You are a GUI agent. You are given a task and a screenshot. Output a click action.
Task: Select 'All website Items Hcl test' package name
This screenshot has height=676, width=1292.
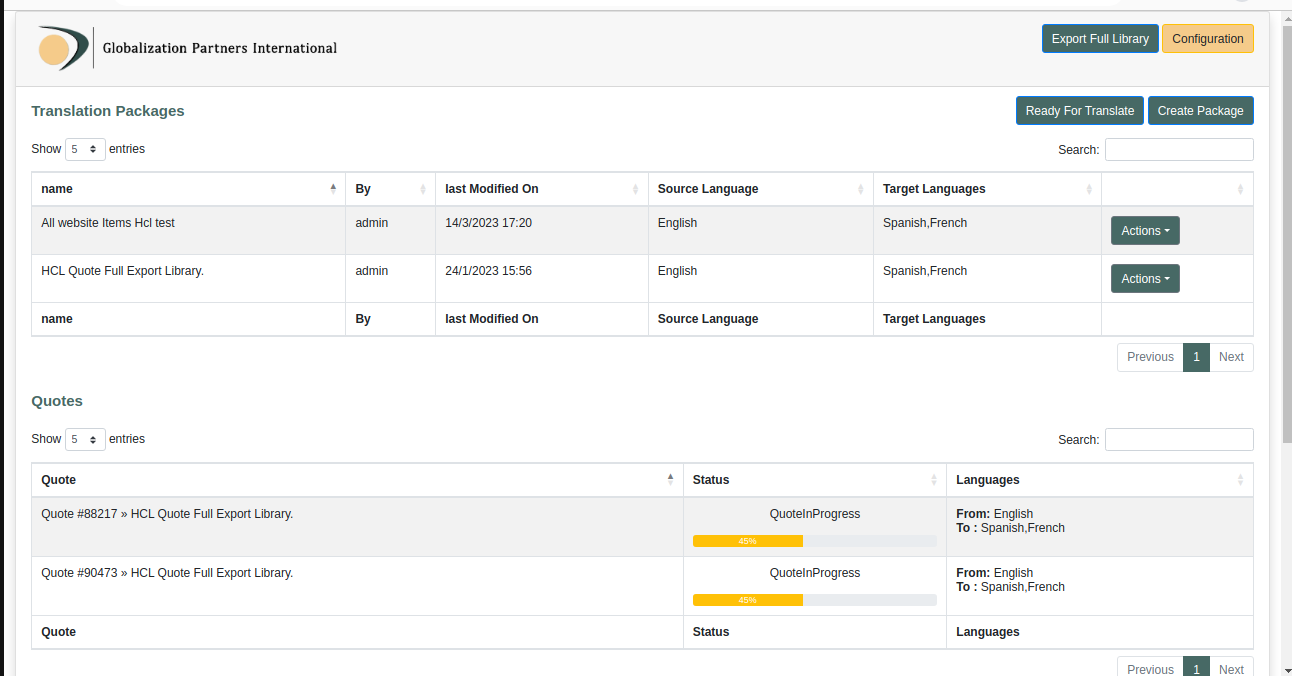(108, 223)
